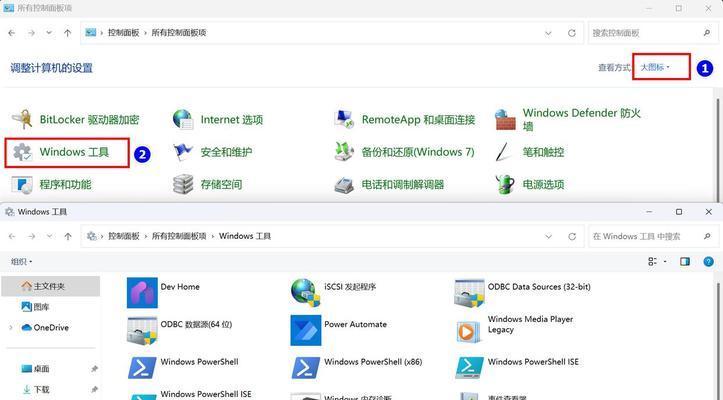This screenshot has height=400, width=723.
Task: Go up one level in Control Panel window
Action: [68, 33]
